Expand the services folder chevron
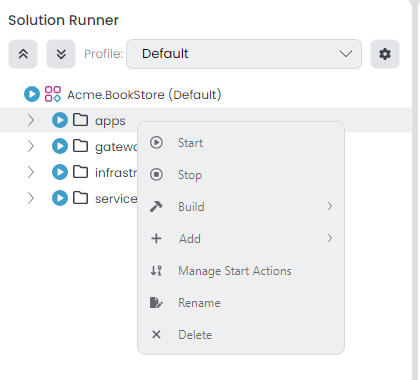420x380 pixels. click(x=31, y=198)
